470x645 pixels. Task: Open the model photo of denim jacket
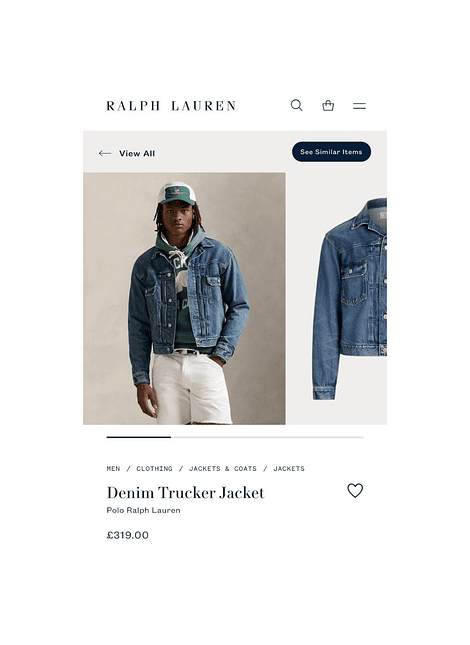tap(184, 298)
